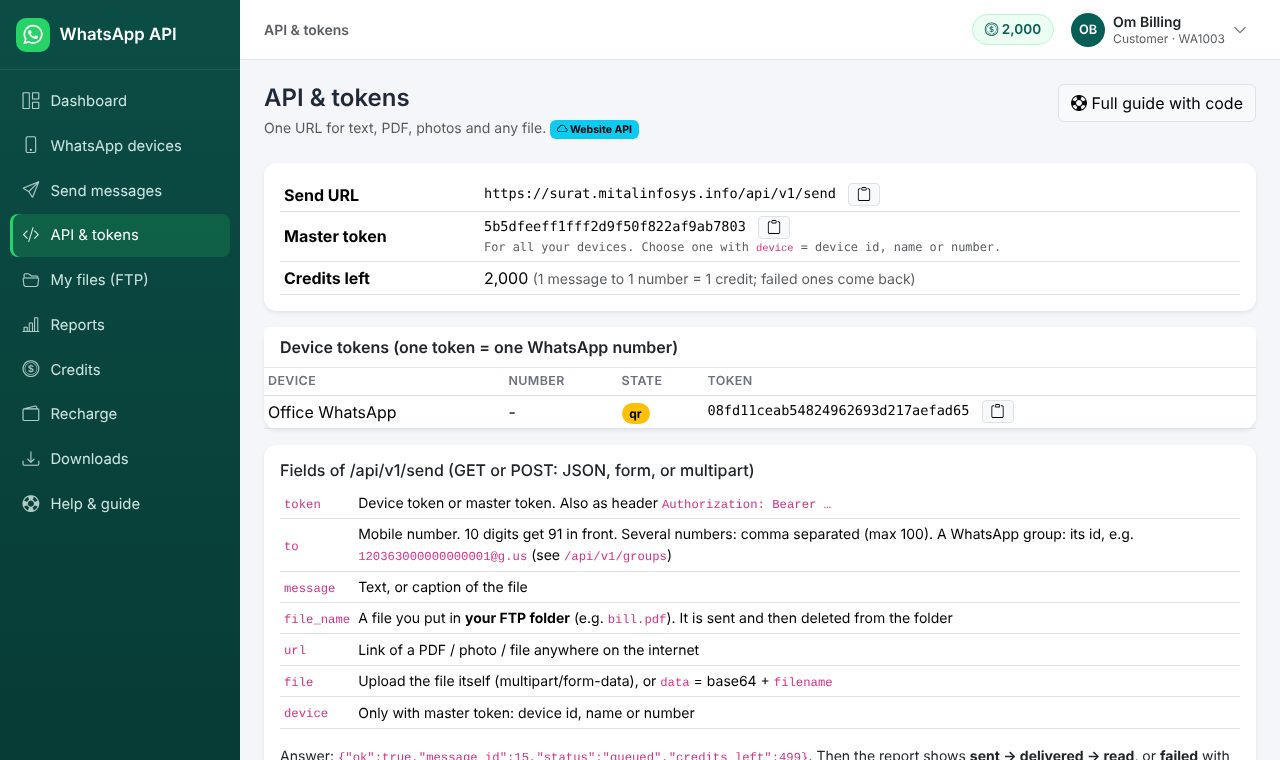The image size is (1280, 760).
Task: Click the WhatsApp API brand title
Action: click(118, 34)
